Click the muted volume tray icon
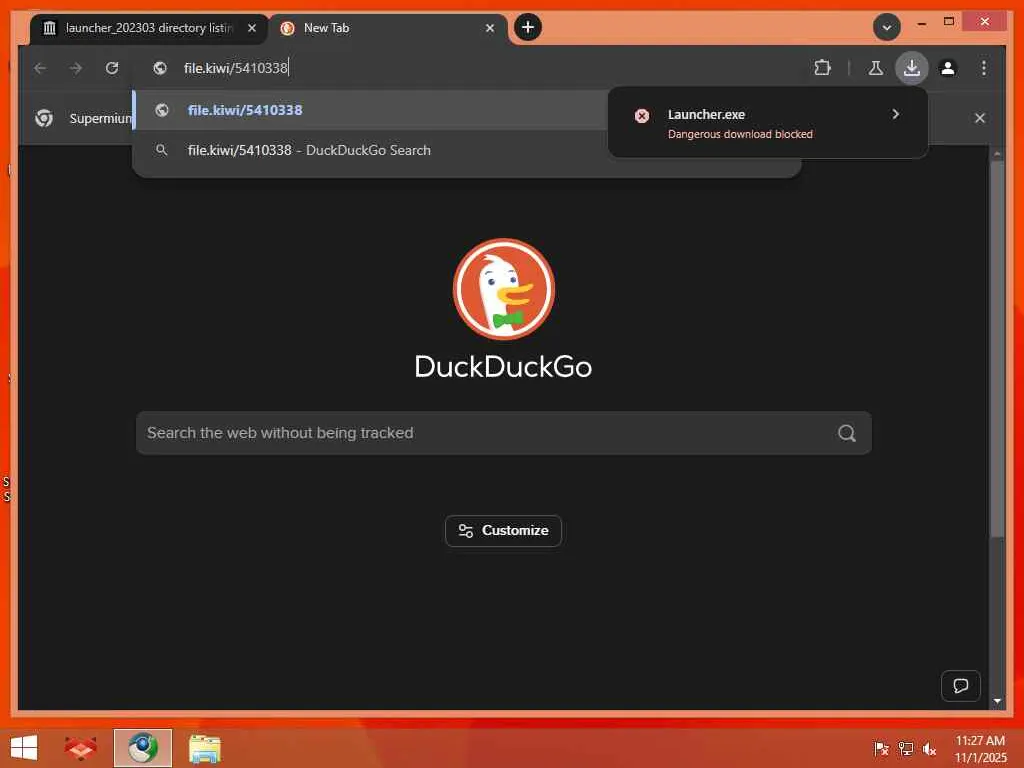The height and width of the screenshot is (768, 1024). (929, 748)
